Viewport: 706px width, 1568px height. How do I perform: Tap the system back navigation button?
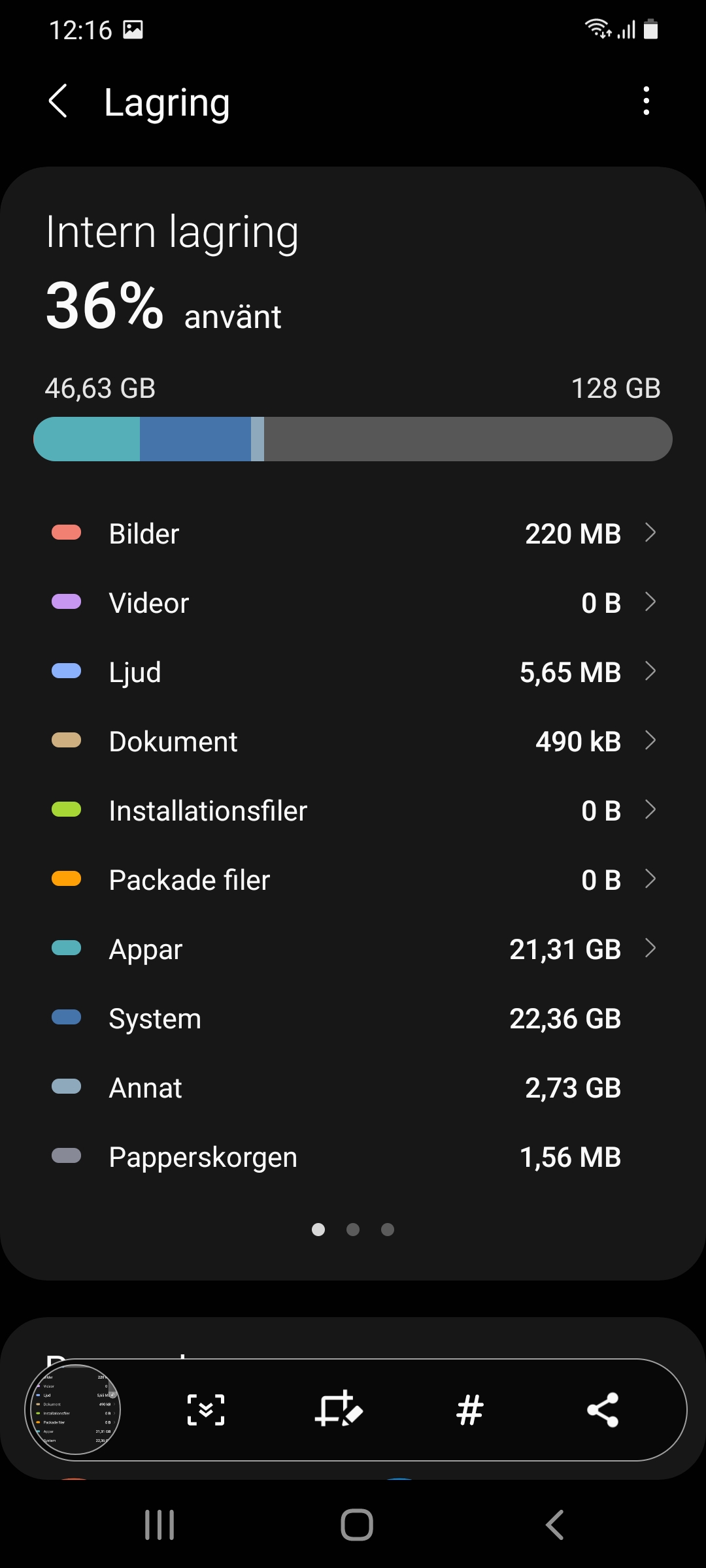(x=554, y=1525)
